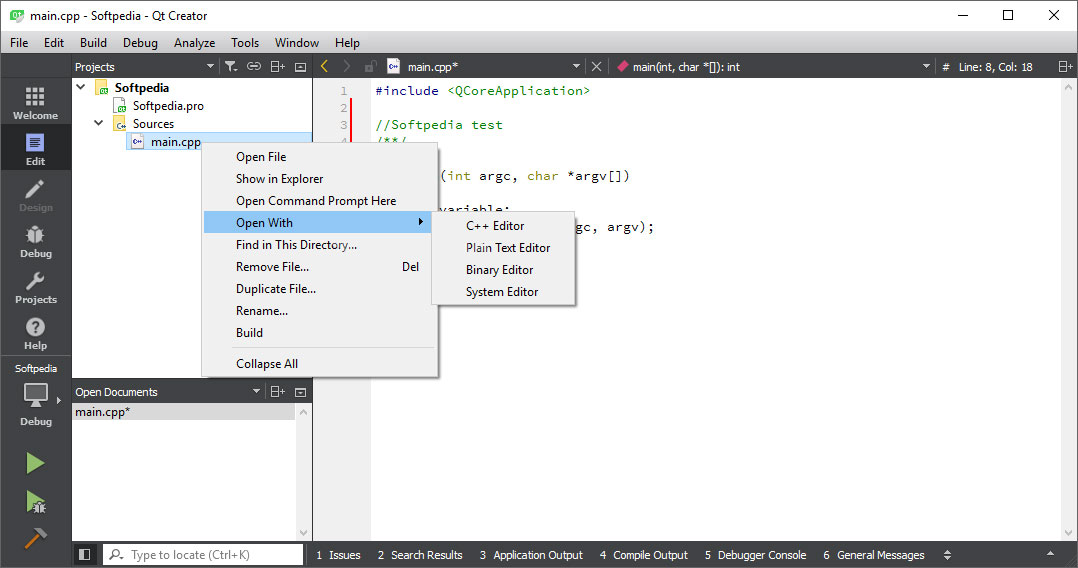Start debugging with Run-Debug icon

pos(35,501)
